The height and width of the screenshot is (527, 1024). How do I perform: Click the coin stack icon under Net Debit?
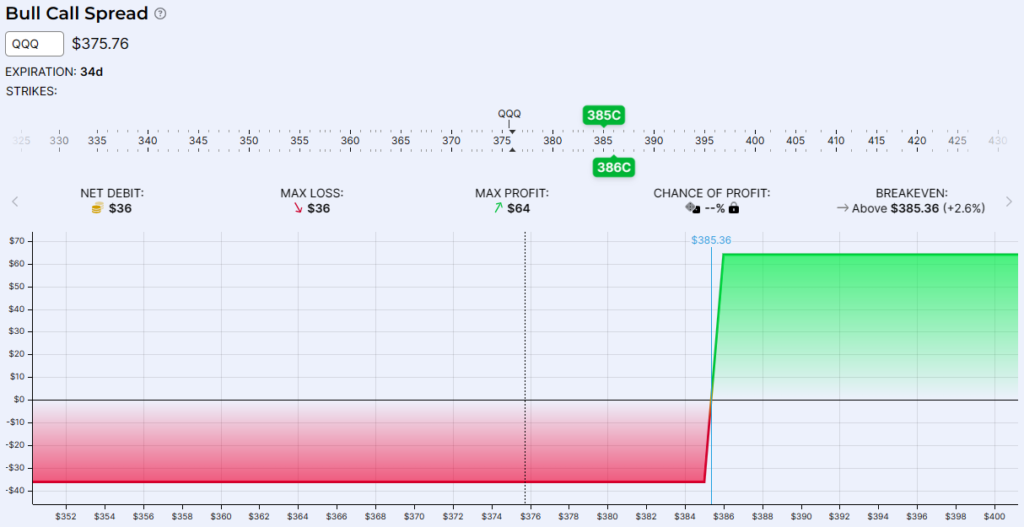point(97,208)
